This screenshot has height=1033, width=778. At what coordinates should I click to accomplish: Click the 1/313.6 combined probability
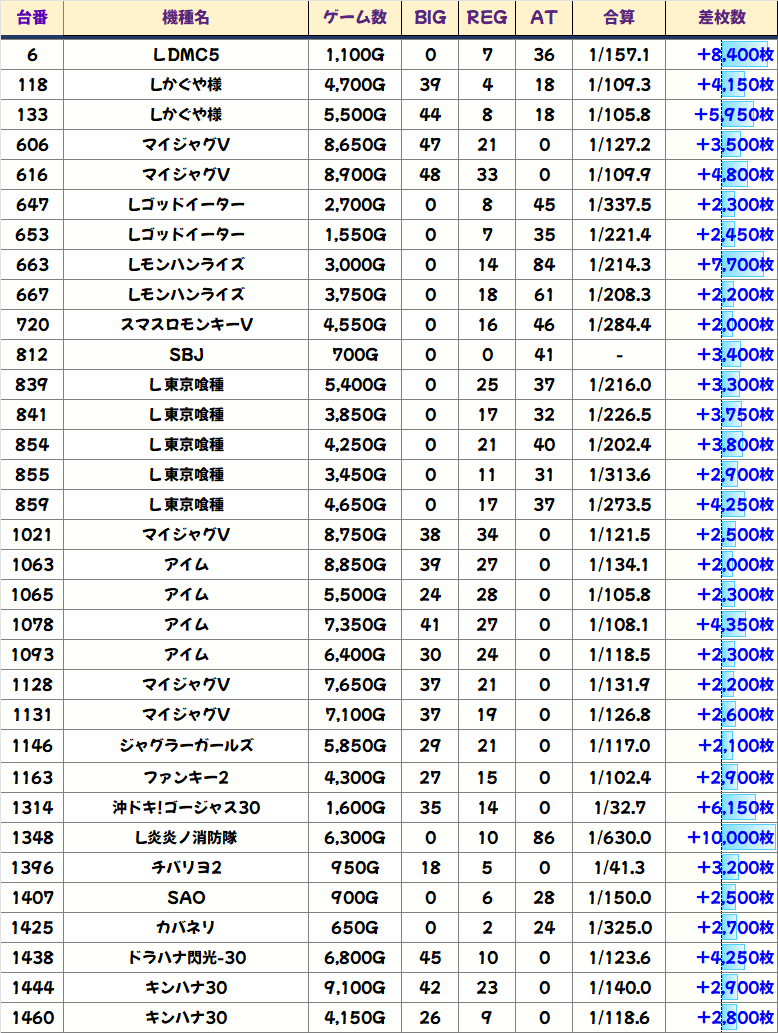pos(619,474)
